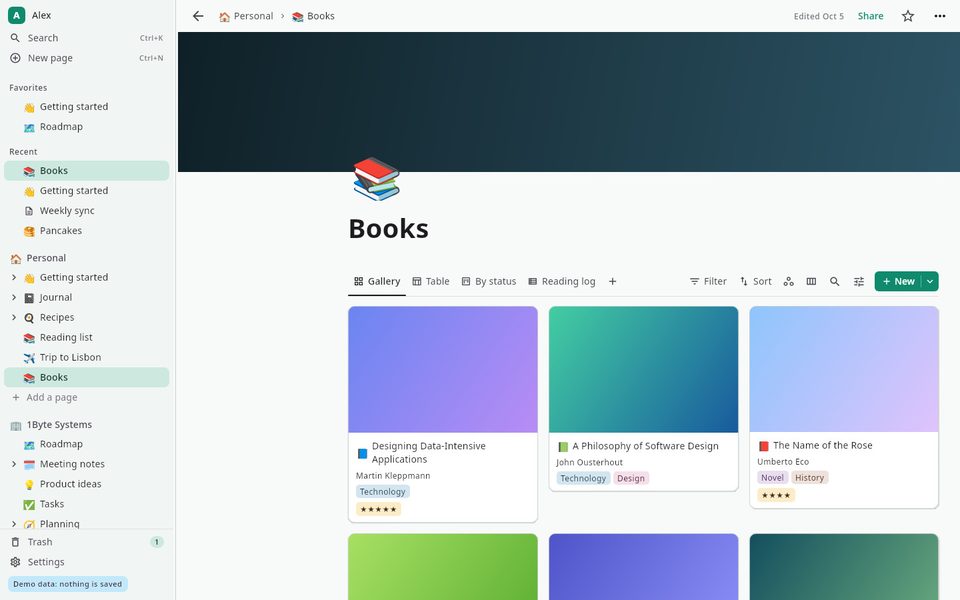This screenshot has width=960, height=600.
Task: Click the Designing Data-Intensive Applications title
Action: click(429, 452)
